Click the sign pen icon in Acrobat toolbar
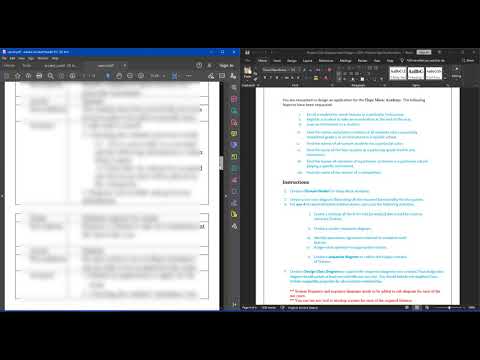 [x=211, y=76]
